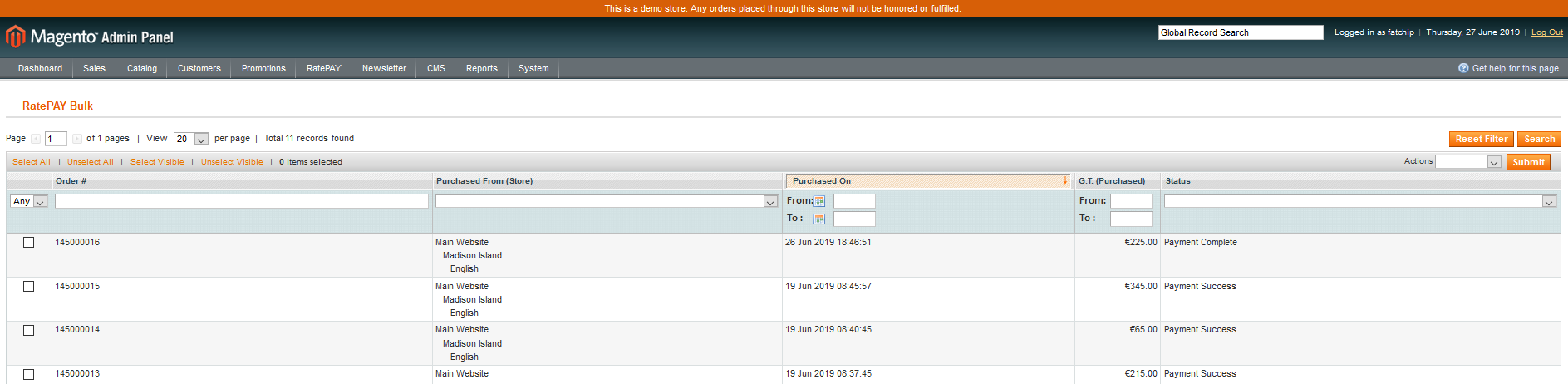
Task: Click the Get help for this page icon
Action: click(1463, 68)
